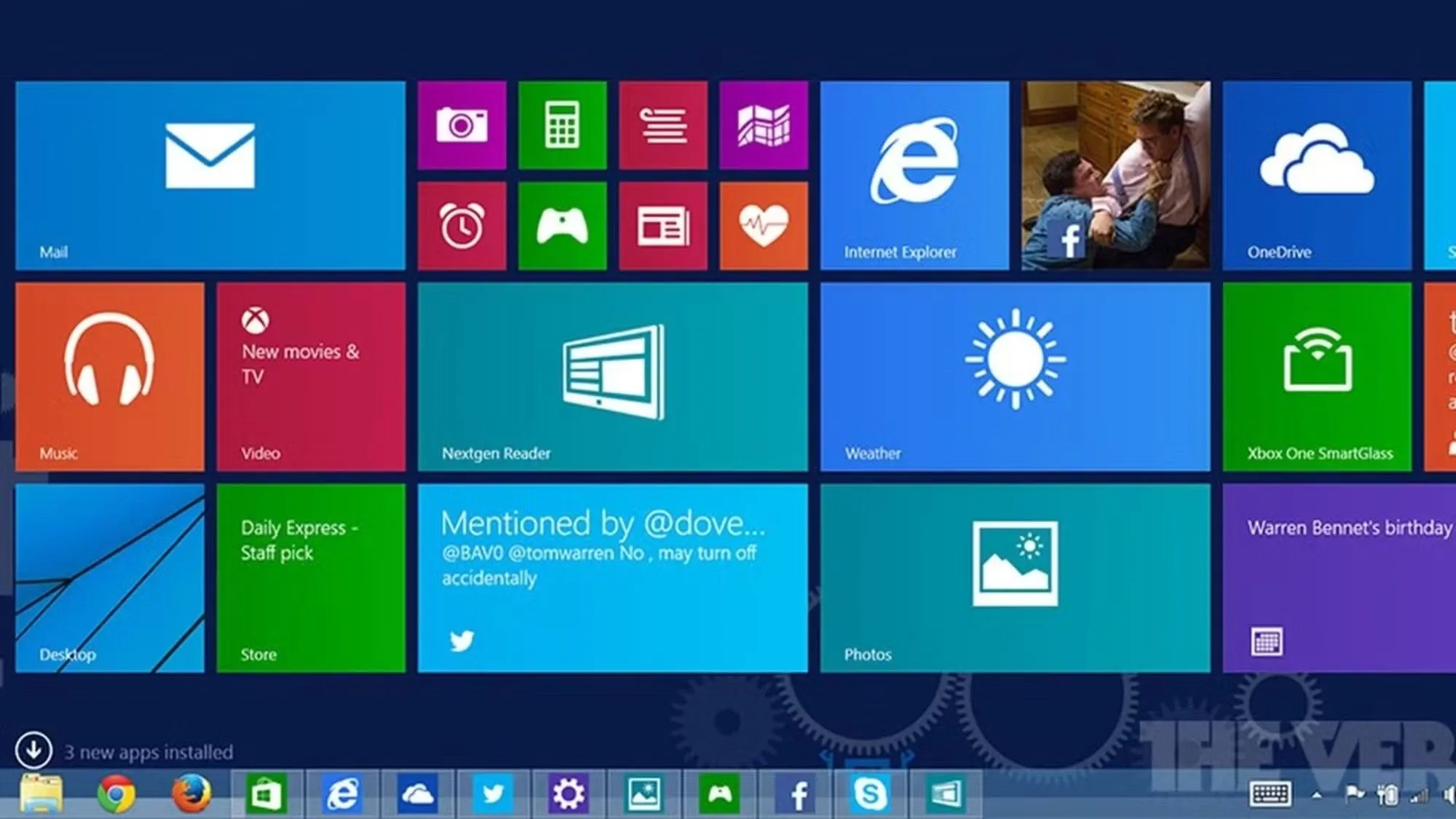Open File Explorer from the taskbar
1456x819 pixels.
coord(41,794)
